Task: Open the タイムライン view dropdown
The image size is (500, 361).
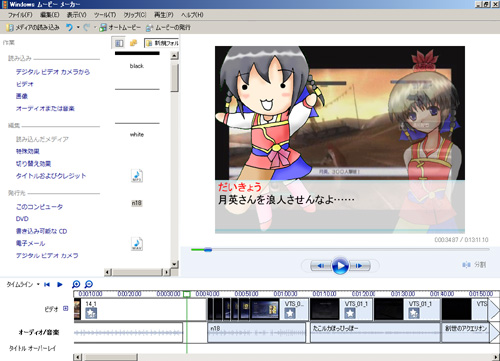Action: coord(23,284)
